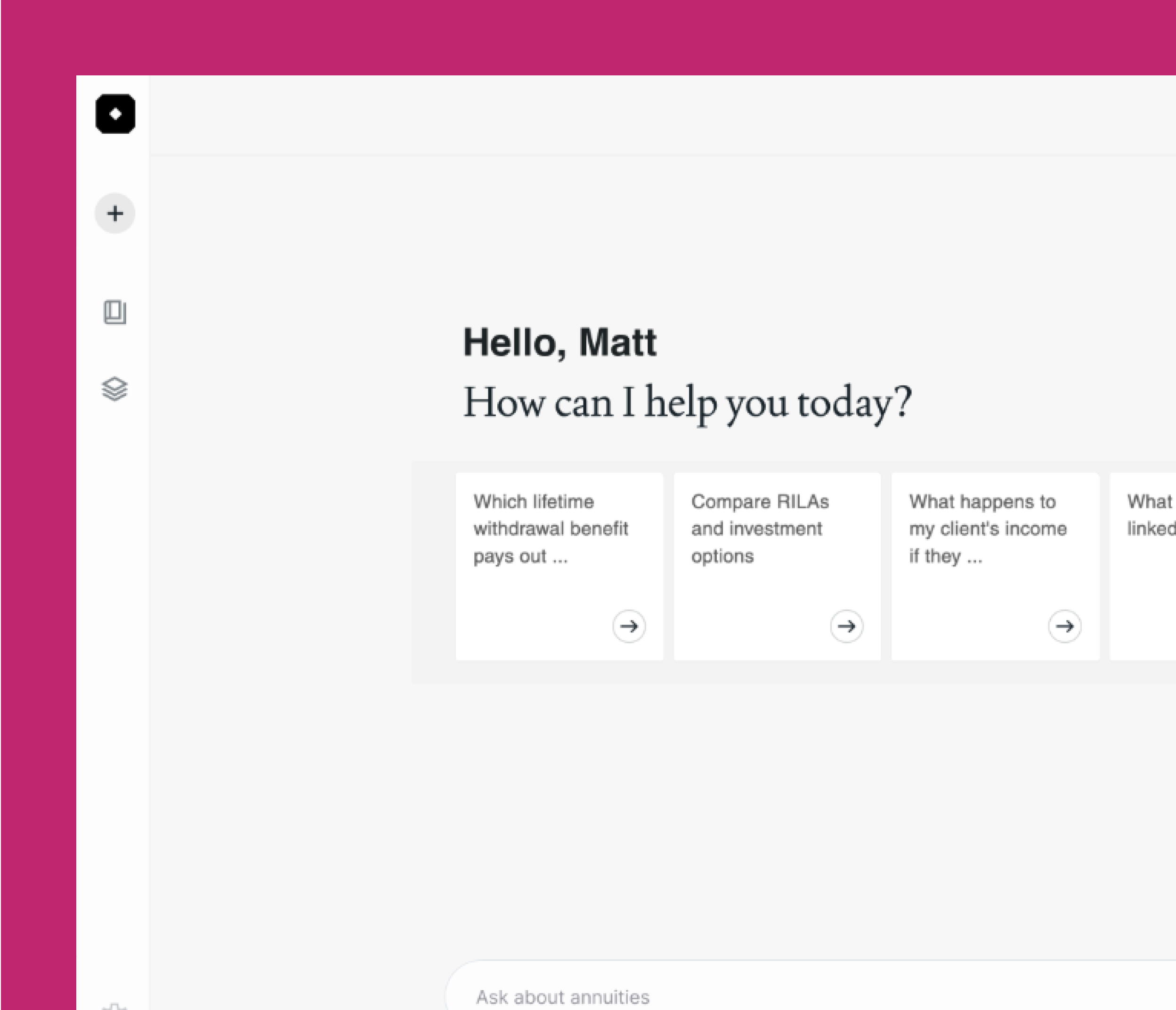Start a new chat with plus button
The image size is (1176, 1010).
click(x=115, y=214)
